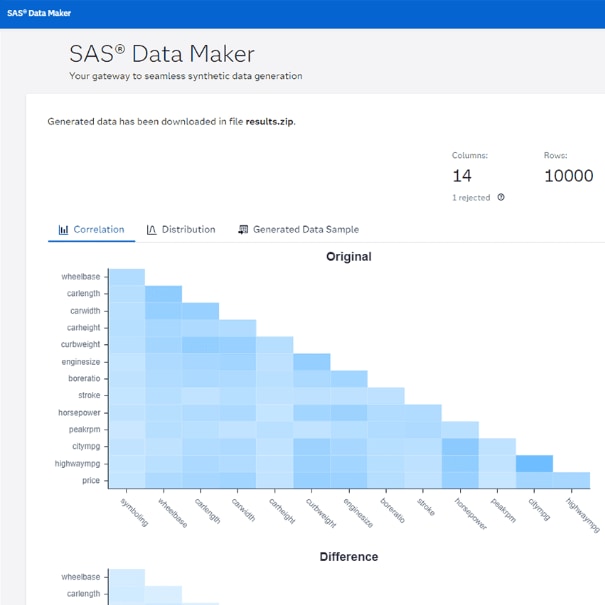Click the citympg row label
Image resolution: width=605 pixels, height=605 pixels.
click(86, 446)
